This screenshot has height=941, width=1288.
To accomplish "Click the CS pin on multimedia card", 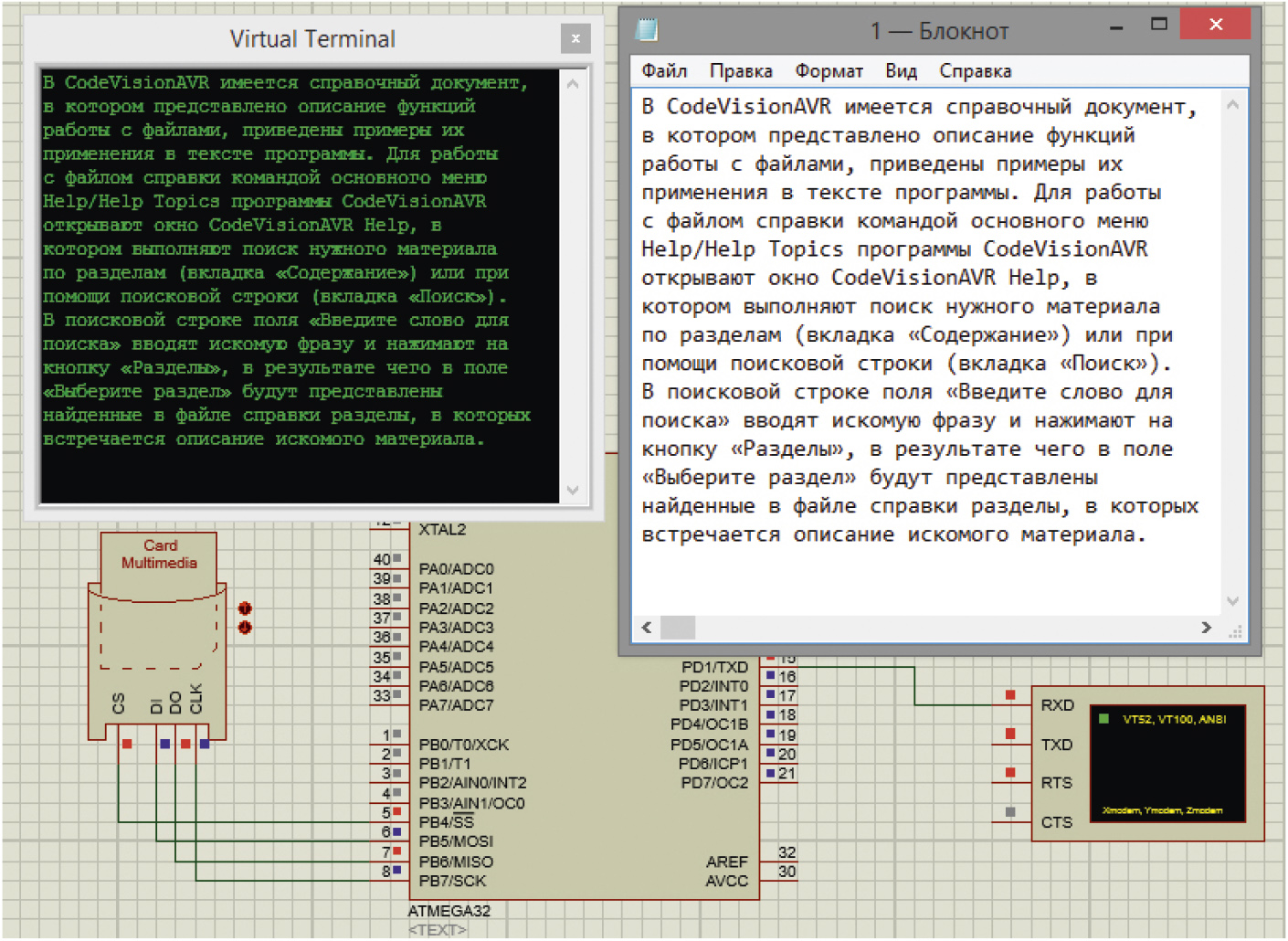I will (119, 703).
